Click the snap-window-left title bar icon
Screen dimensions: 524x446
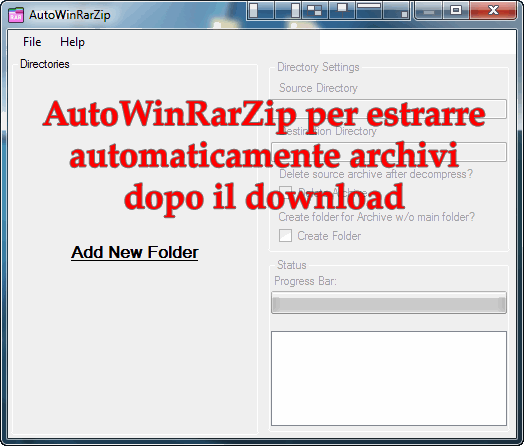(261, 10)
